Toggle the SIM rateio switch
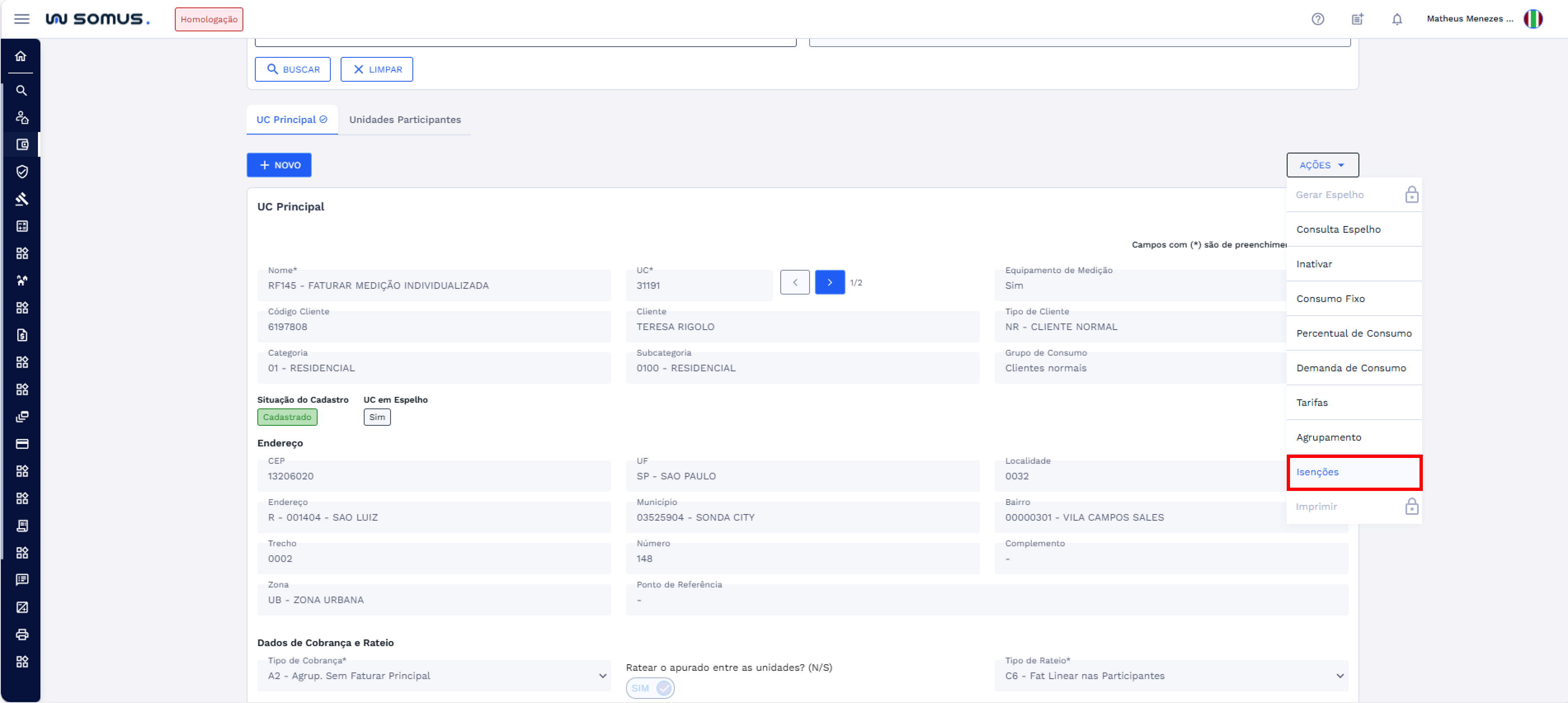The height and width of the screenshot is (703, 1568). point(650,688)
